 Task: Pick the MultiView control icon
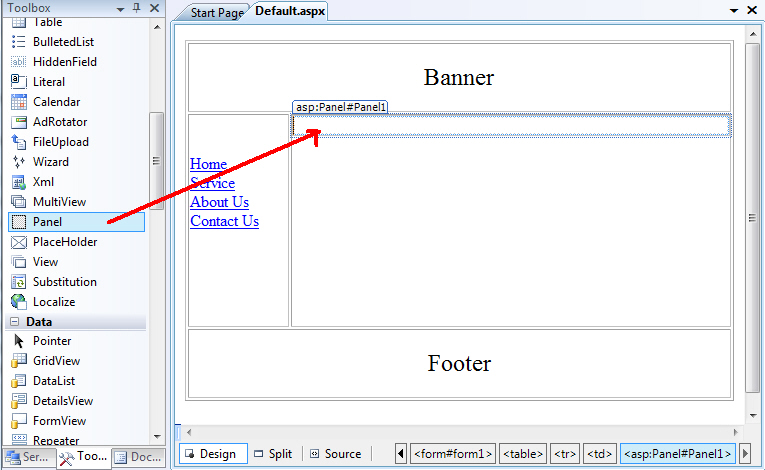coord(19,202)
